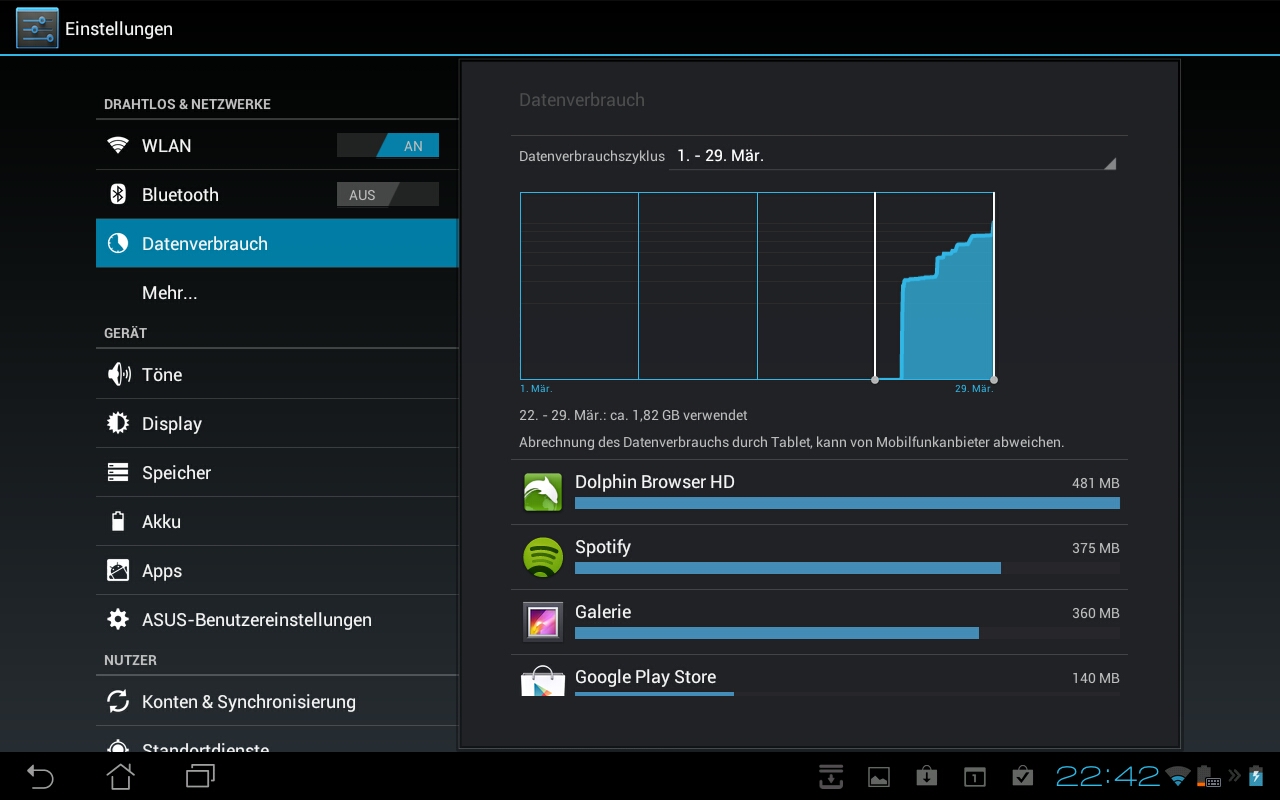Image resolution: width=1280 pixels, height=800 pixels.
Task: Tap the checkmark bag notification icon
Action: pyautogui.click(x=1022, y=776)
